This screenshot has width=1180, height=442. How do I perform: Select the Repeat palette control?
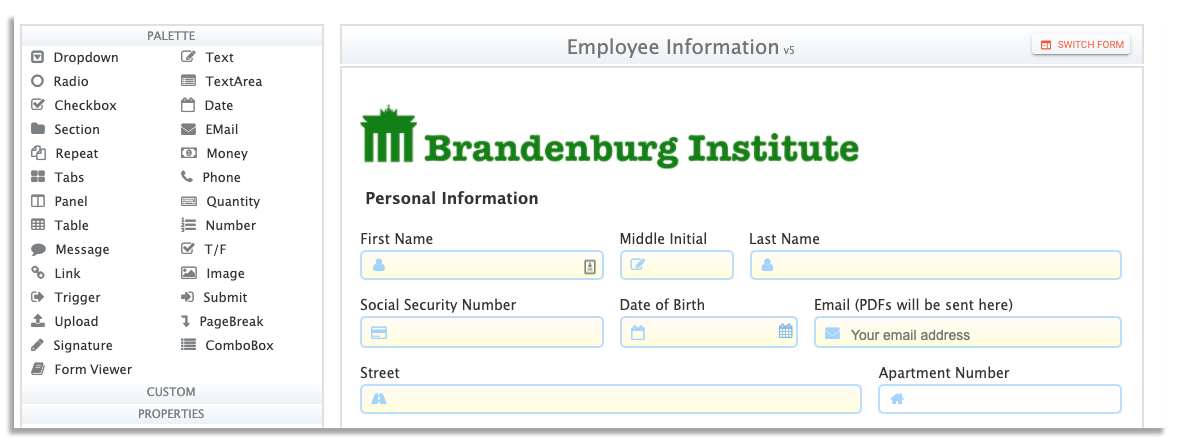[65, 154]
